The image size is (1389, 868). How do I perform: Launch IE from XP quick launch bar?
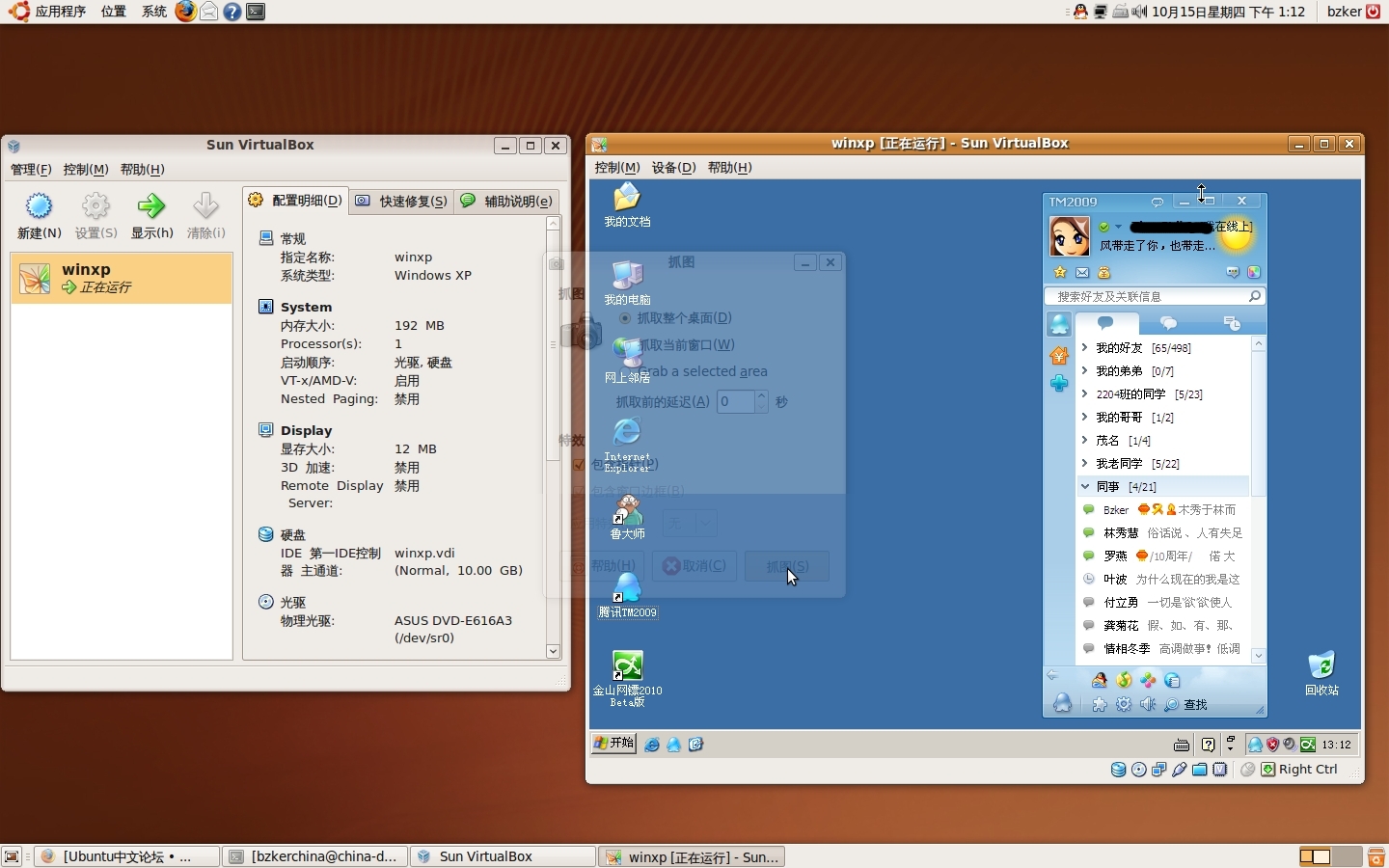(x=652, y=745)
